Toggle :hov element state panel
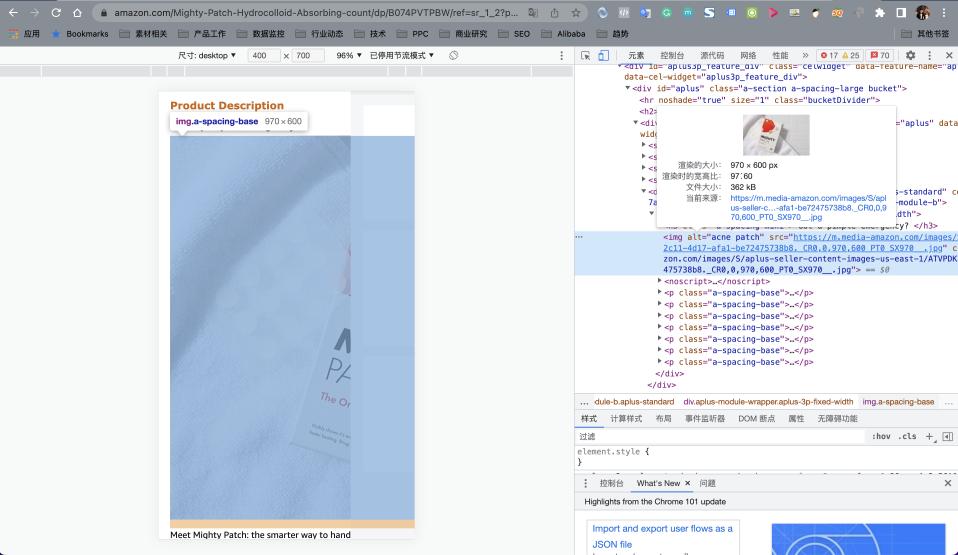This screenshot has width=958, height=555. click(881, 436)
